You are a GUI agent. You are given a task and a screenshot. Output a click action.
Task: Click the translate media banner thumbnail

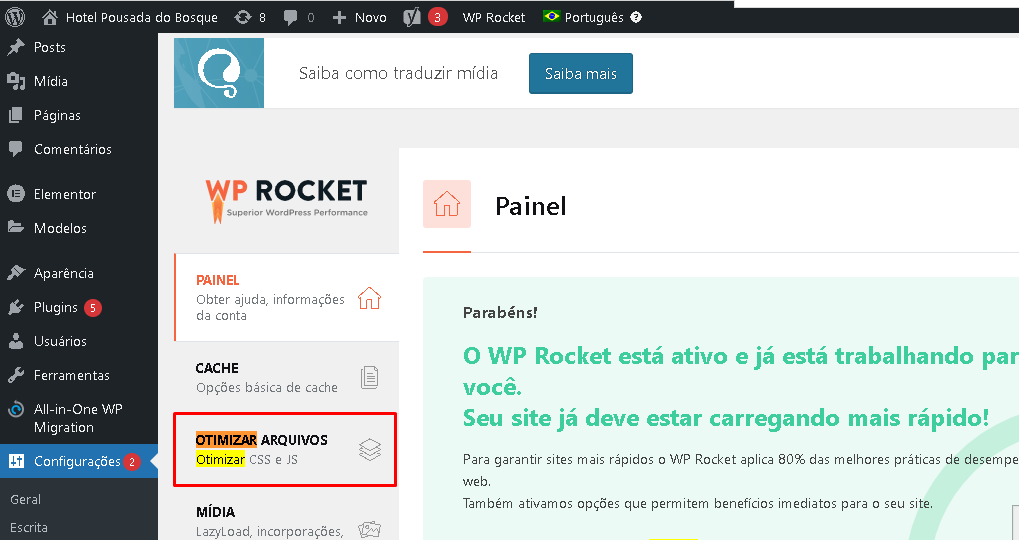click(219, 73)
